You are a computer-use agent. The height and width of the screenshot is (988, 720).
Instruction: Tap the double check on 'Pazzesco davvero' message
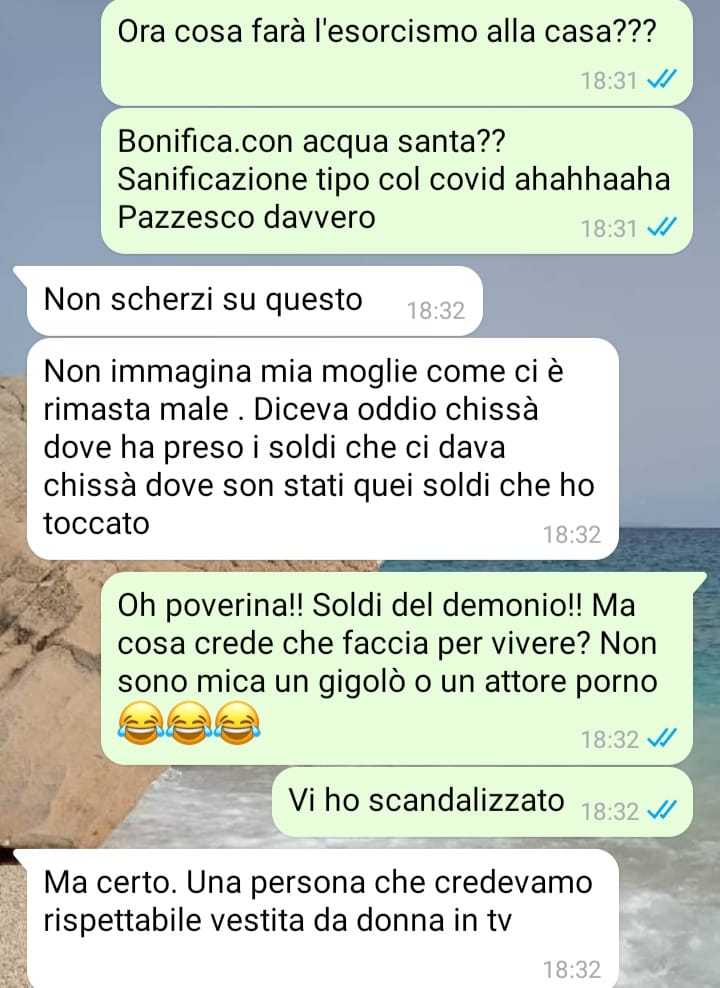662,227
